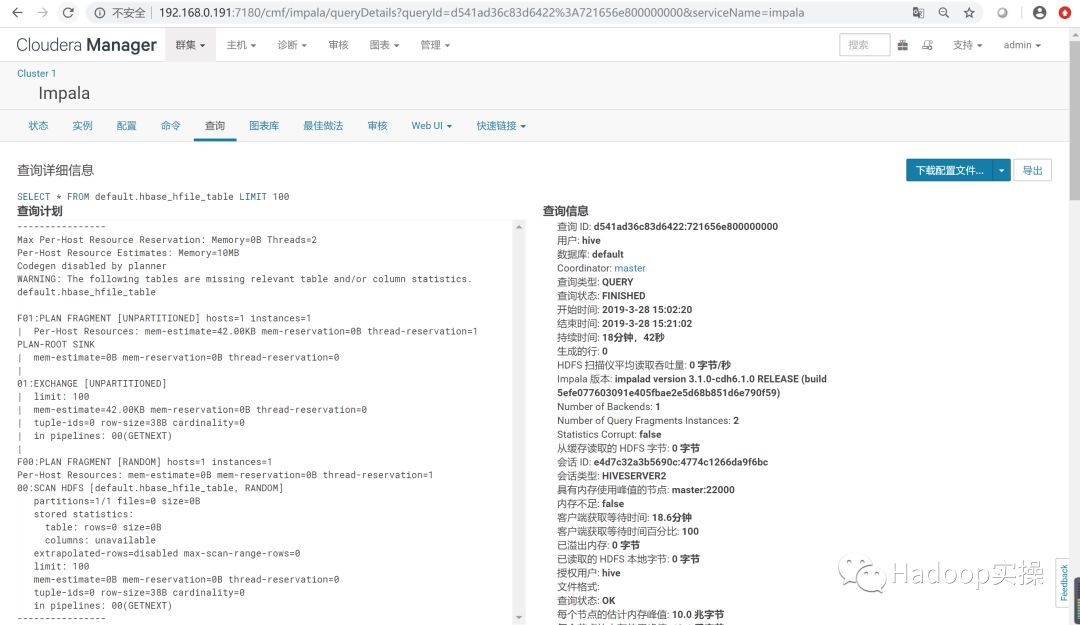
Task: Switch to the 实例 tab
Action: pos(83,125)
